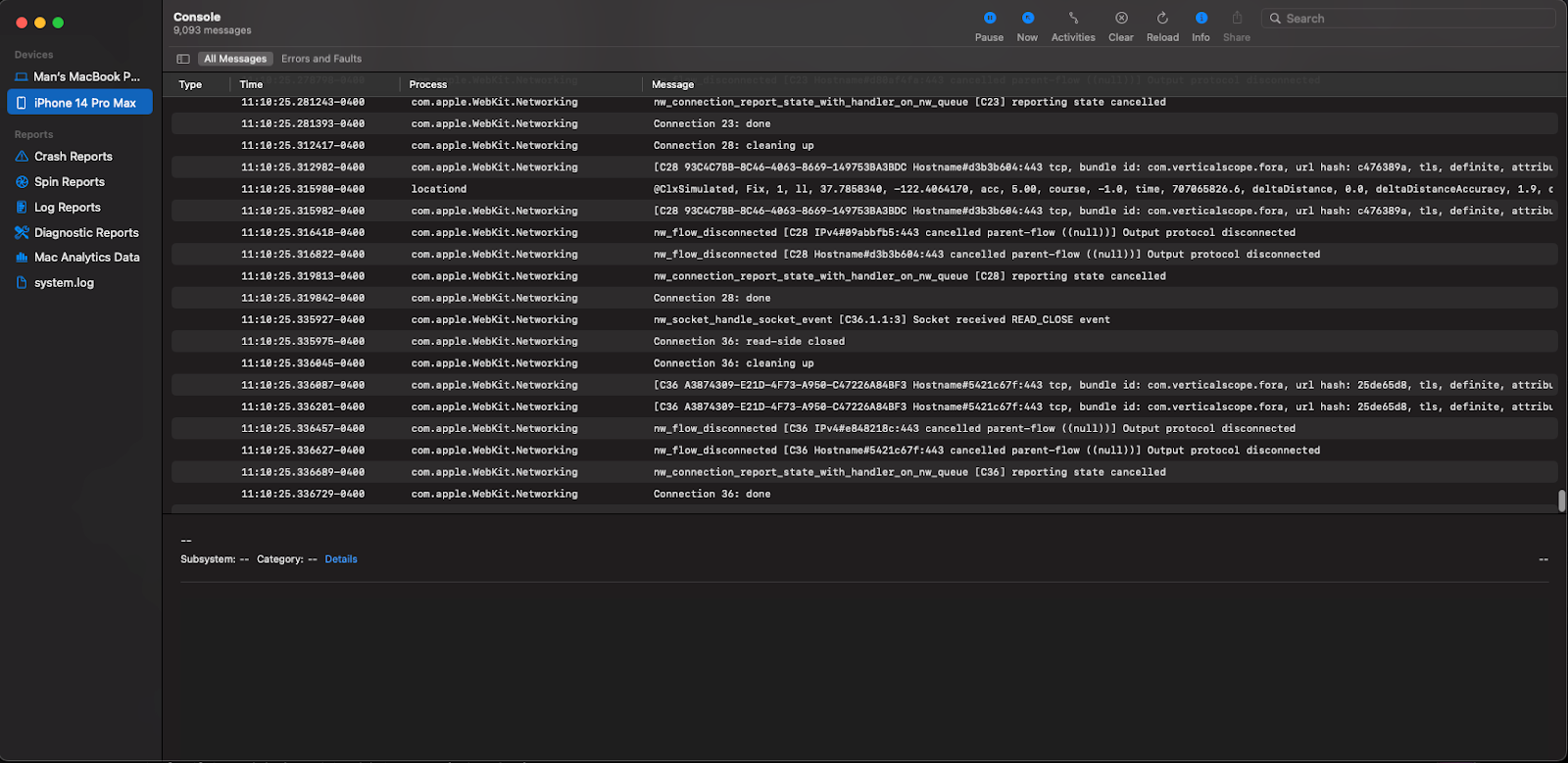Select '[C28] reporting state cancelled' row
Image resolution: width=1568 pixels, height=763 pixels.
(864, 276)
